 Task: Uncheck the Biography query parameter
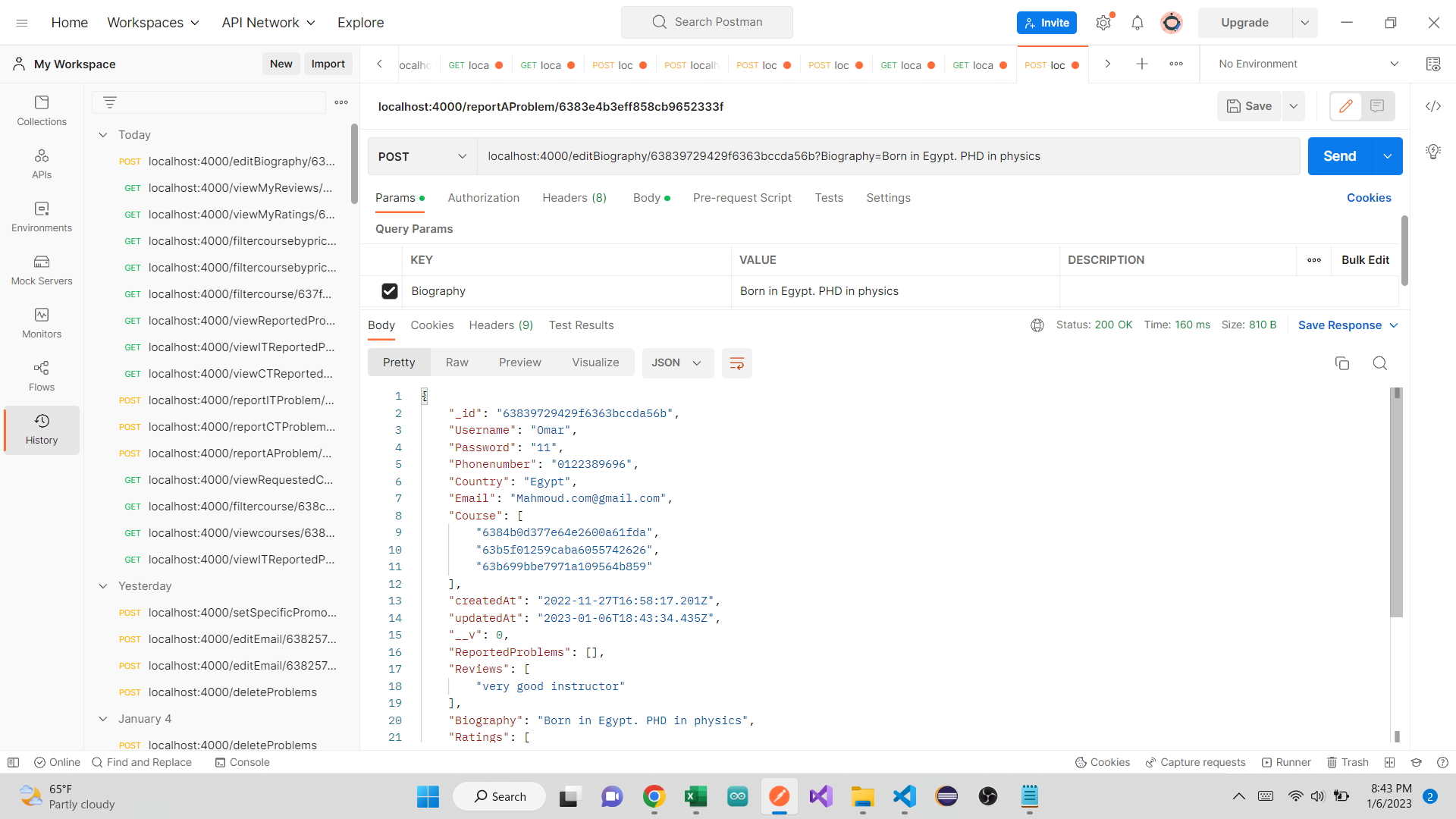390,291
